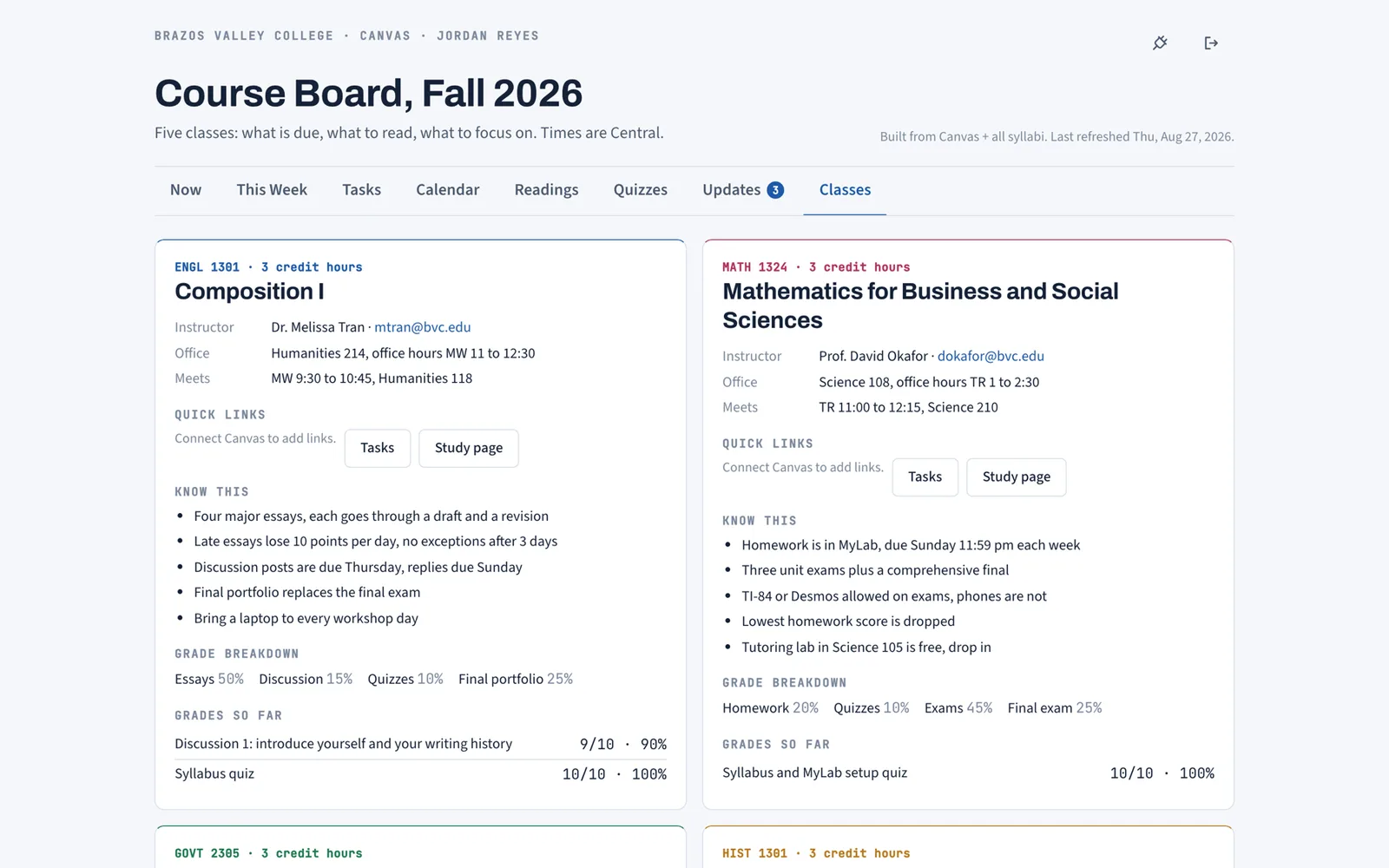
Task: Click 'Discussion 1: introduce yourself' grade row
Action: point(420,744)
